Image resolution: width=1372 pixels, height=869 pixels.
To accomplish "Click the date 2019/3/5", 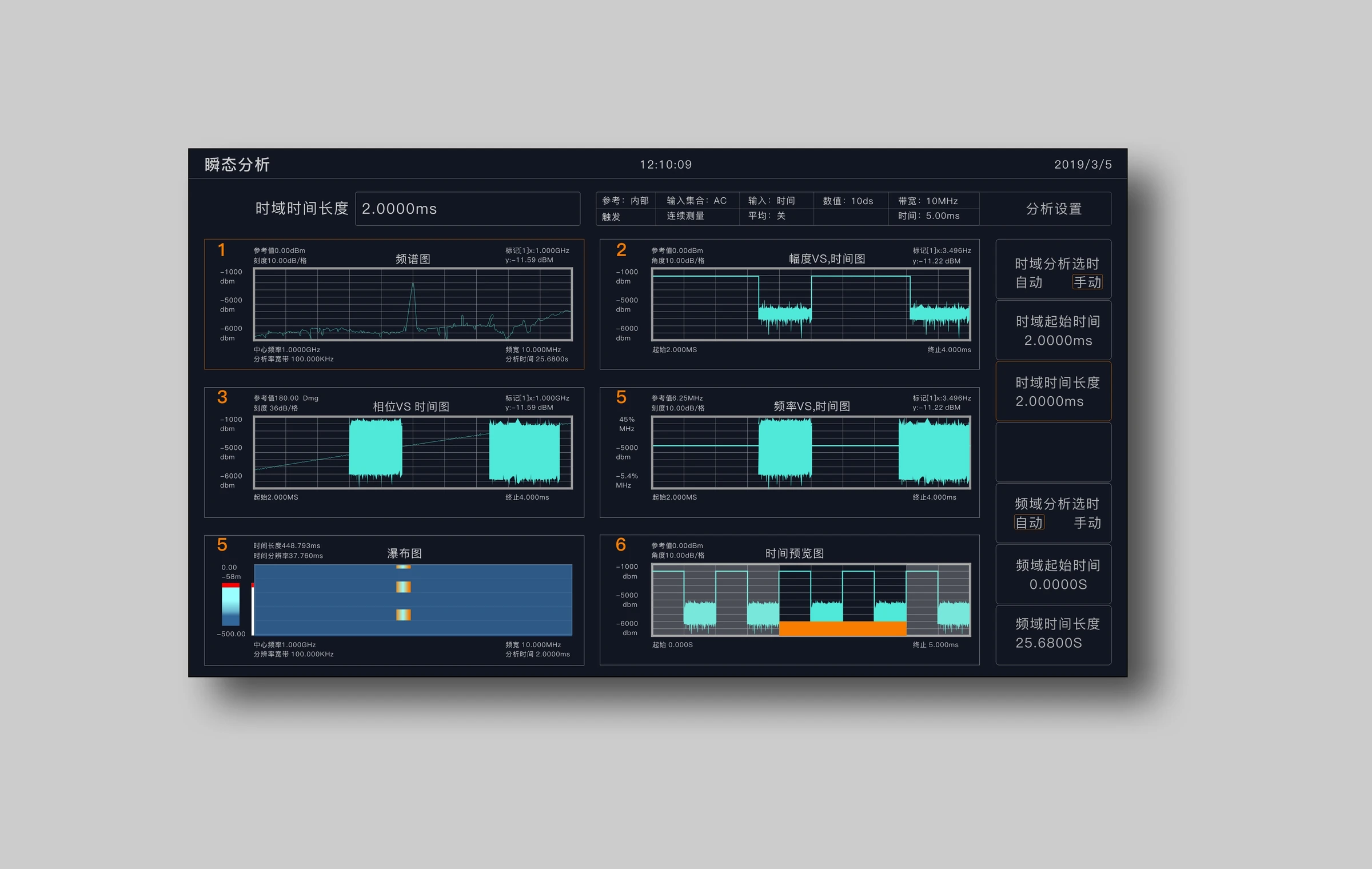I will pyautogui.click(x=1083, y=165).
